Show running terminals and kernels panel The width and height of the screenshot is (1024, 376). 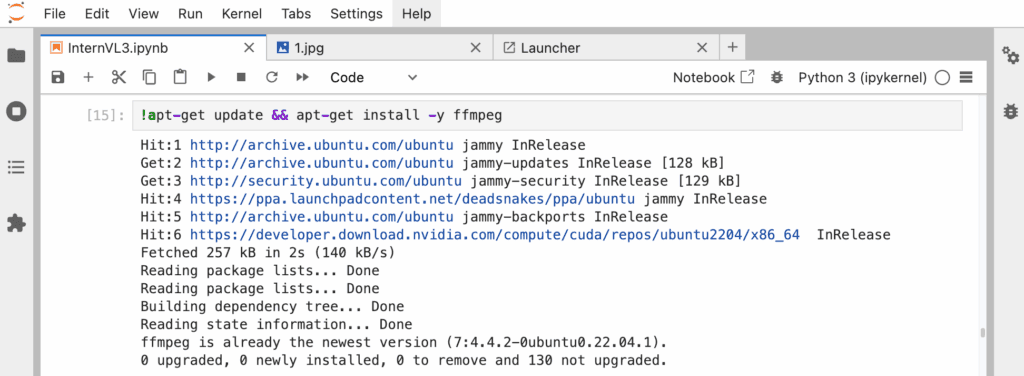(16, 112)
